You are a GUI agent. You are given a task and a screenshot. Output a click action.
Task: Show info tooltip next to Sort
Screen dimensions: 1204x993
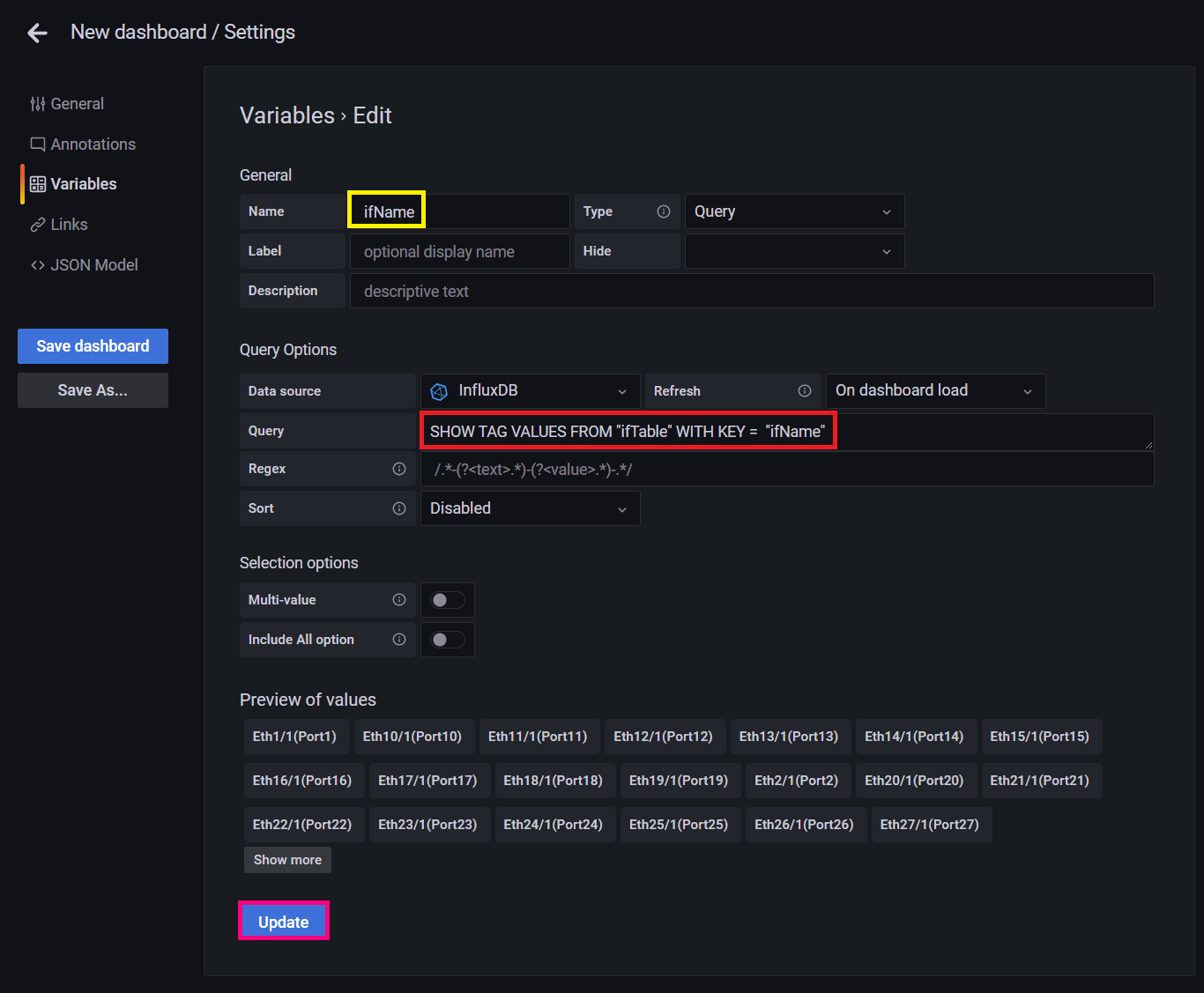click(399, 508)
